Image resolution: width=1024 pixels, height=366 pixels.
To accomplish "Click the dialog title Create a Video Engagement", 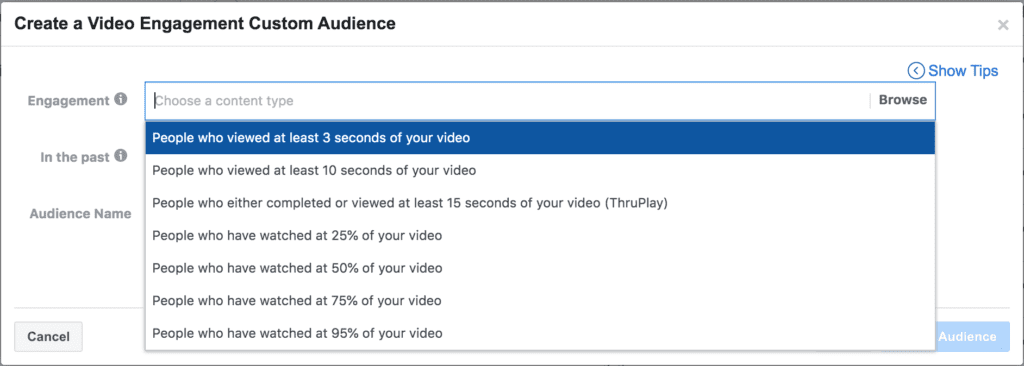I will tap(205, 24).
